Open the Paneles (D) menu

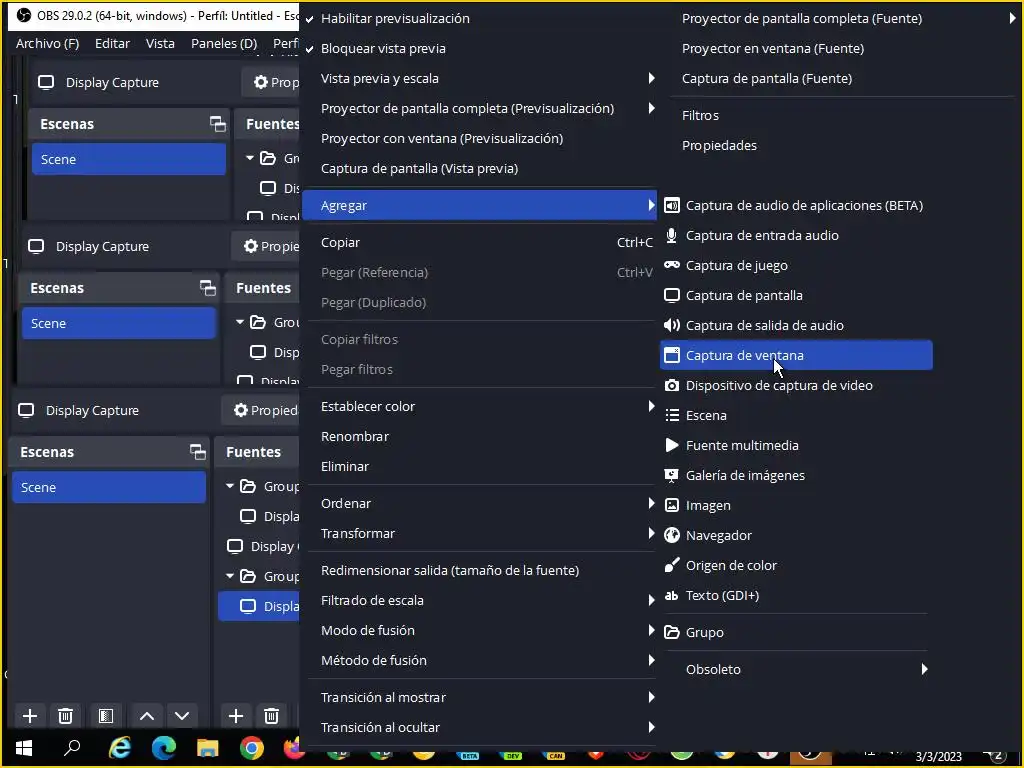(224, 43)
